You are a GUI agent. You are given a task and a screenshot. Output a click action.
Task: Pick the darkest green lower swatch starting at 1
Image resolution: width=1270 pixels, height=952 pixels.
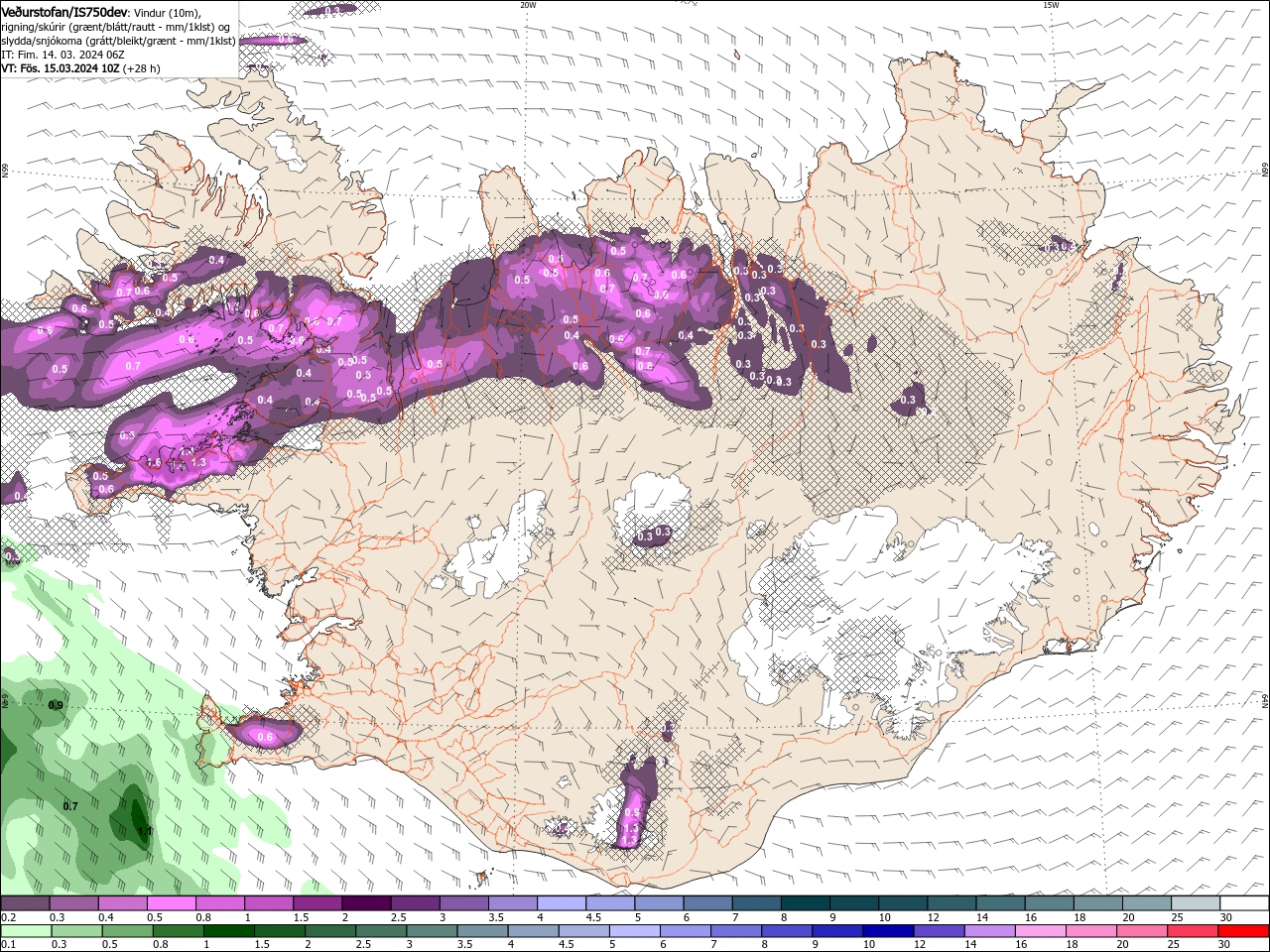pos(229,931)
